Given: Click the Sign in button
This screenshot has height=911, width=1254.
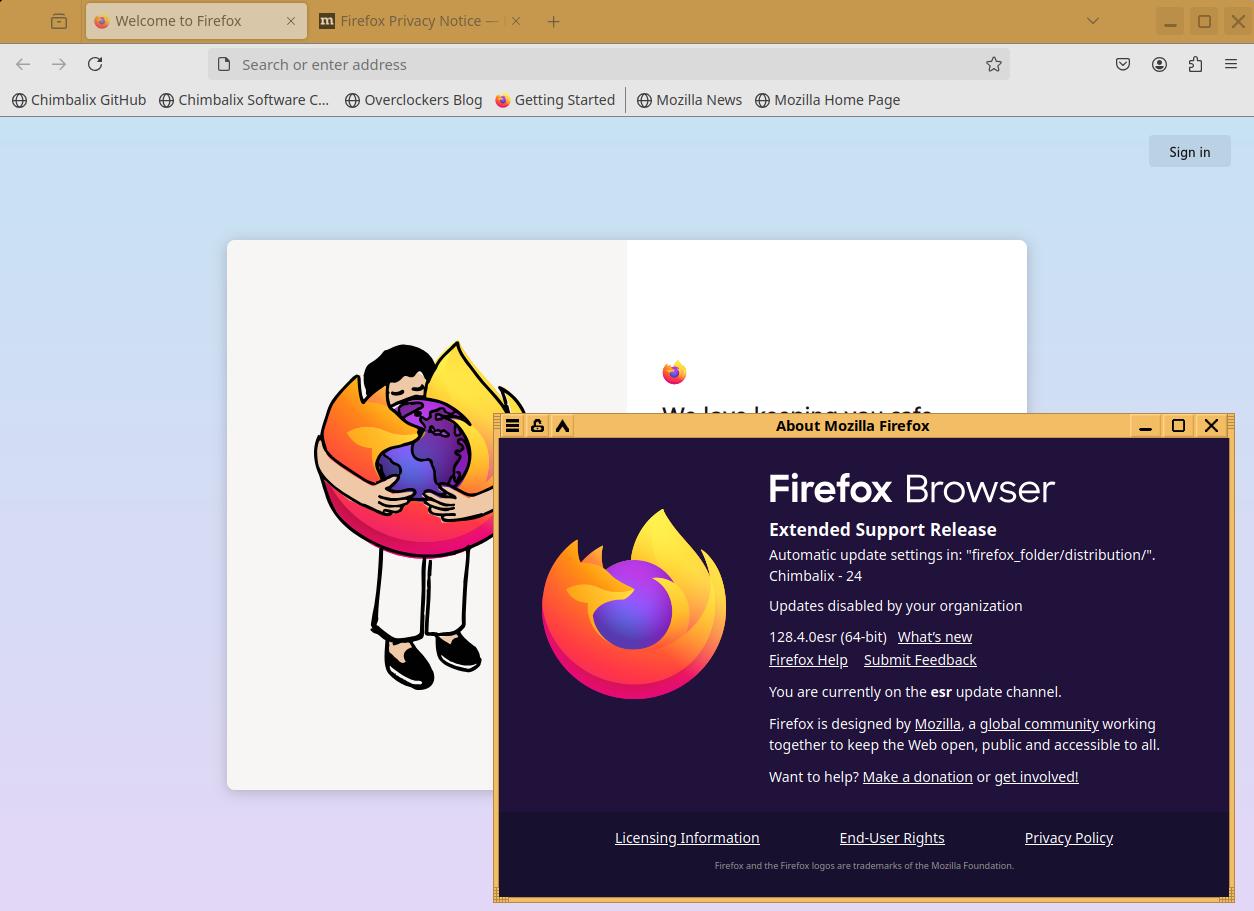Looking at the screenshot, I should [x=1190, y=152].
